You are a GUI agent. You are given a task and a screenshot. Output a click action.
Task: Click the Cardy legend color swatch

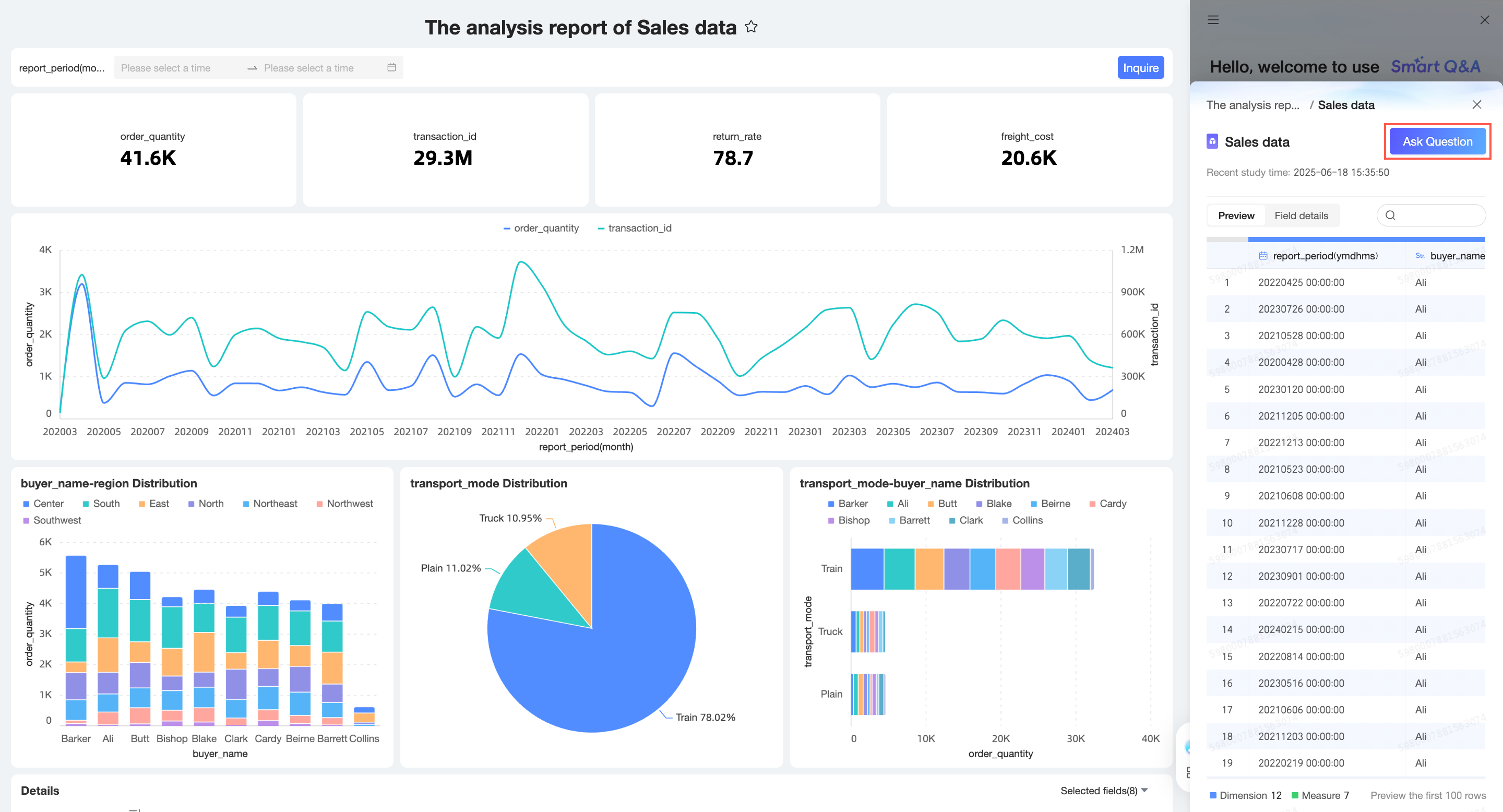coord(1092,504)
